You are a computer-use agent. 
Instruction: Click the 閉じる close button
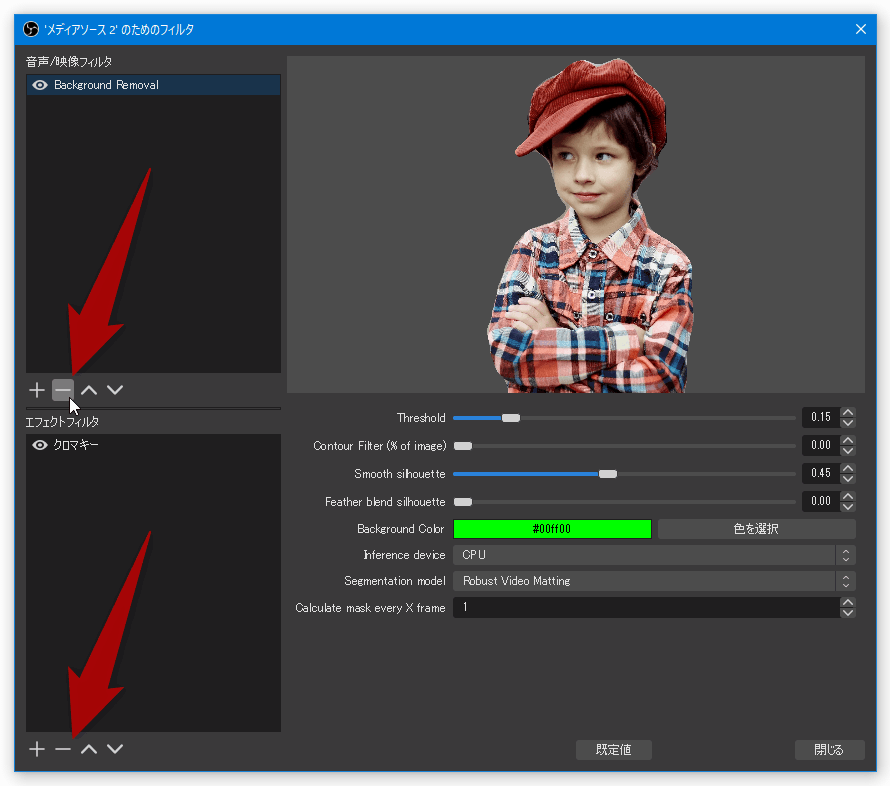(x=829, y=750)
